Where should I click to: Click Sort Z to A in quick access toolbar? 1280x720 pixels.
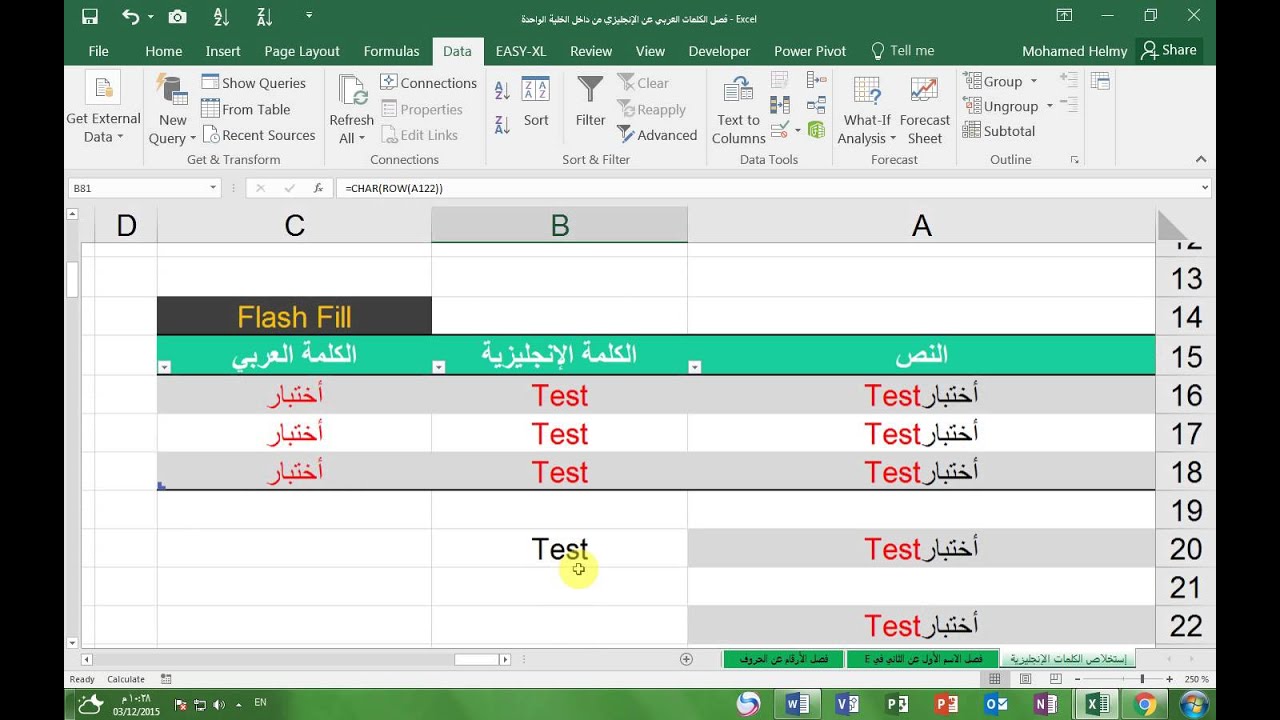[x=265, y=16]
